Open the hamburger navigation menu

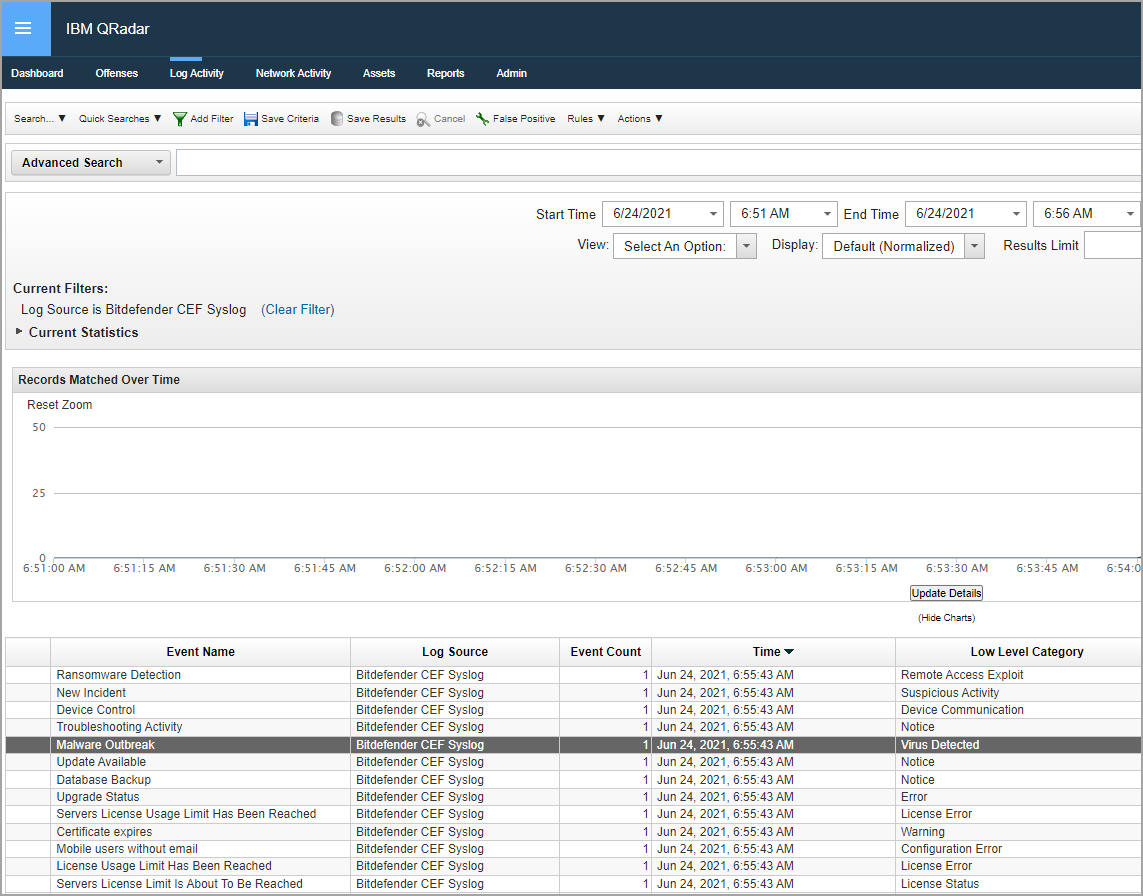coord(23,28)
